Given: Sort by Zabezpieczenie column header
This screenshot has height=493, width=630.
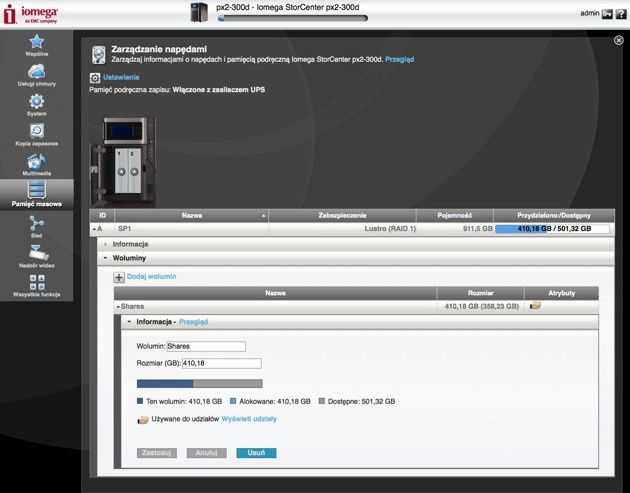Looking at the screenshot, I should click(x=342, y=215).
